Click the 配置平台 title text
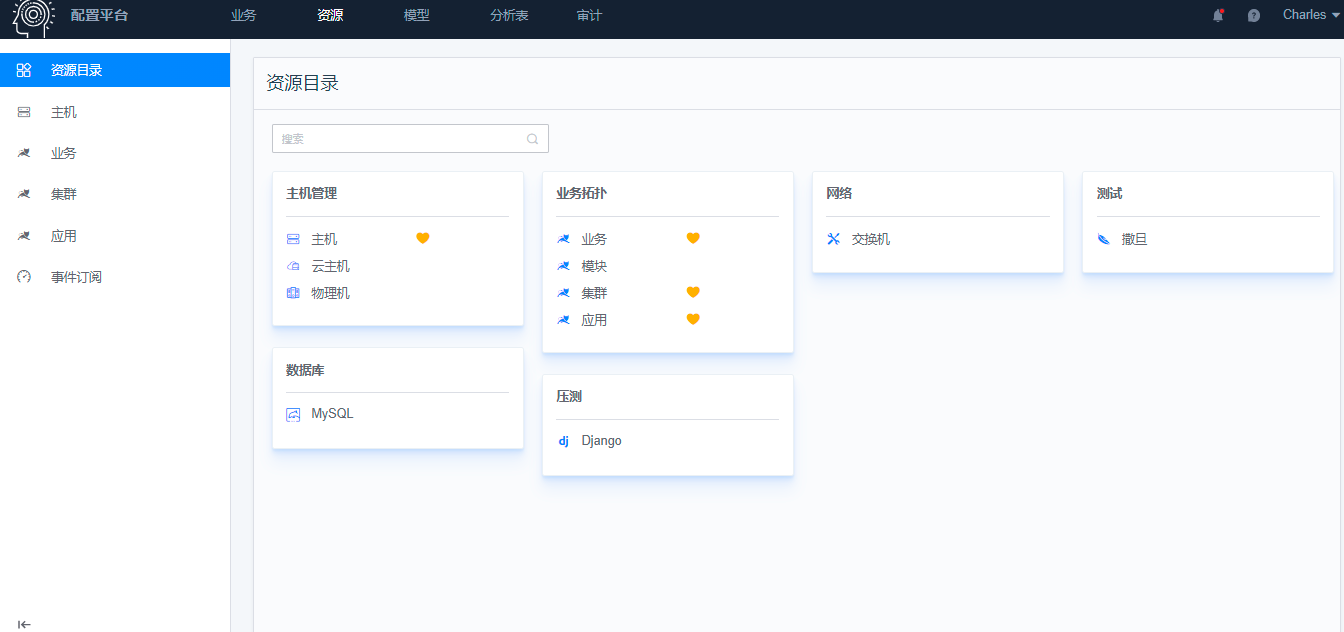 pos(100,16)
